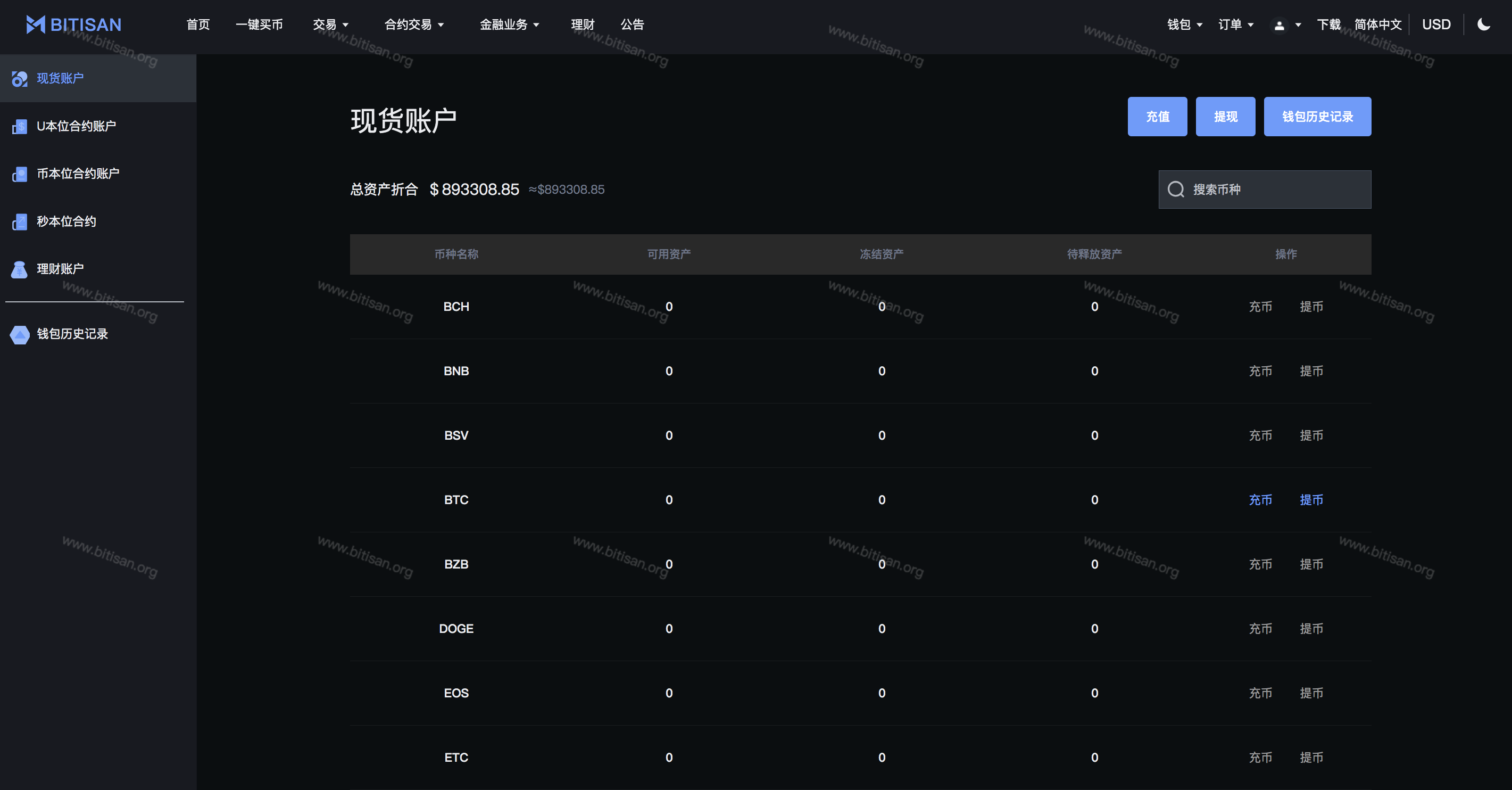Expand the 合约交易 dropdown menu

414,24
